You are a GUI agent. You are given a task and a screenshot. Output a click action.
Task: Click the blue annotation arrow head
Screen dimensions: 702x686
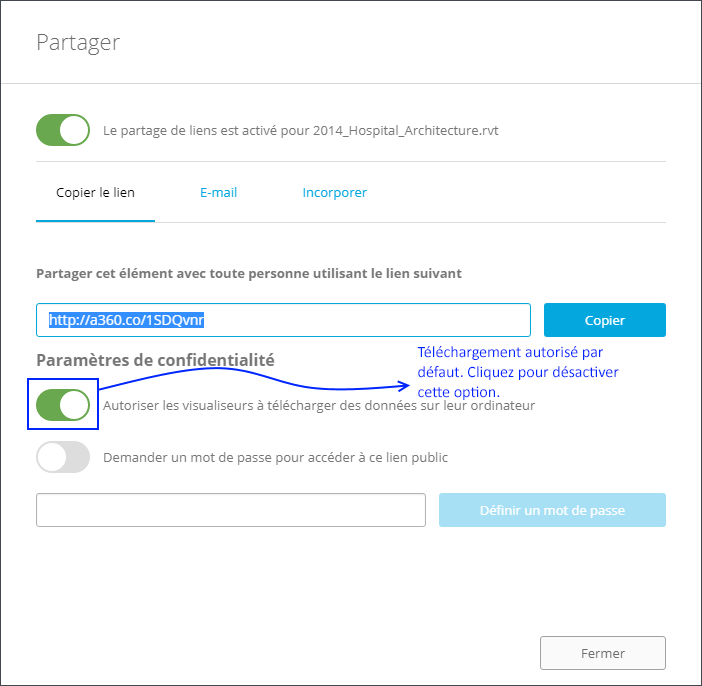[x=407, y=384]
